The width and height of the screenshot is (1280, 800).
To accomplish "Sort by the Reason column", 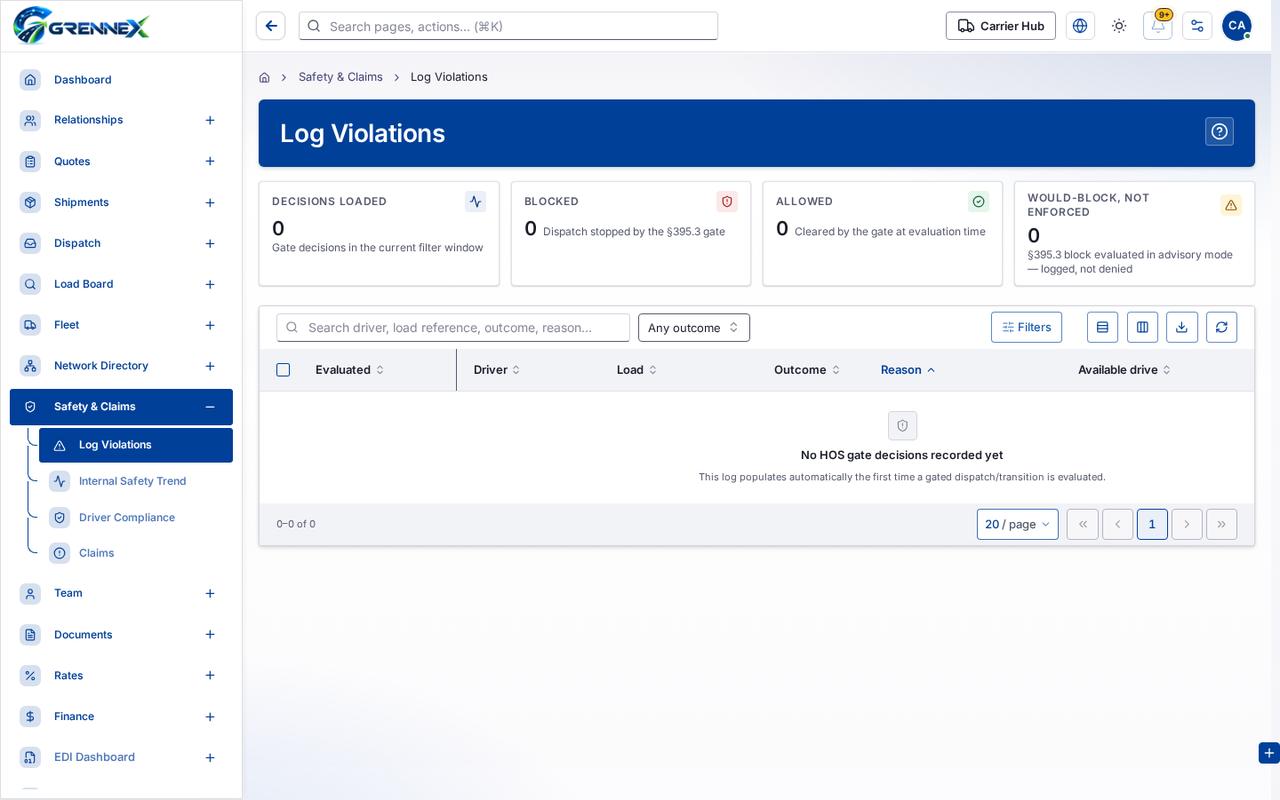I will [x=908, y=370].
